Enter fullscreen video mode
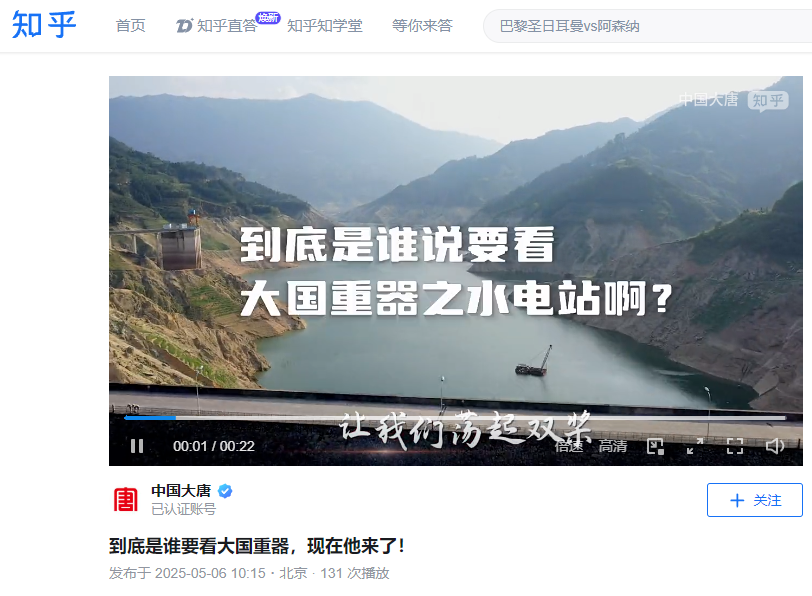Screen dimensions: 812x596 (x=735, y=446)
